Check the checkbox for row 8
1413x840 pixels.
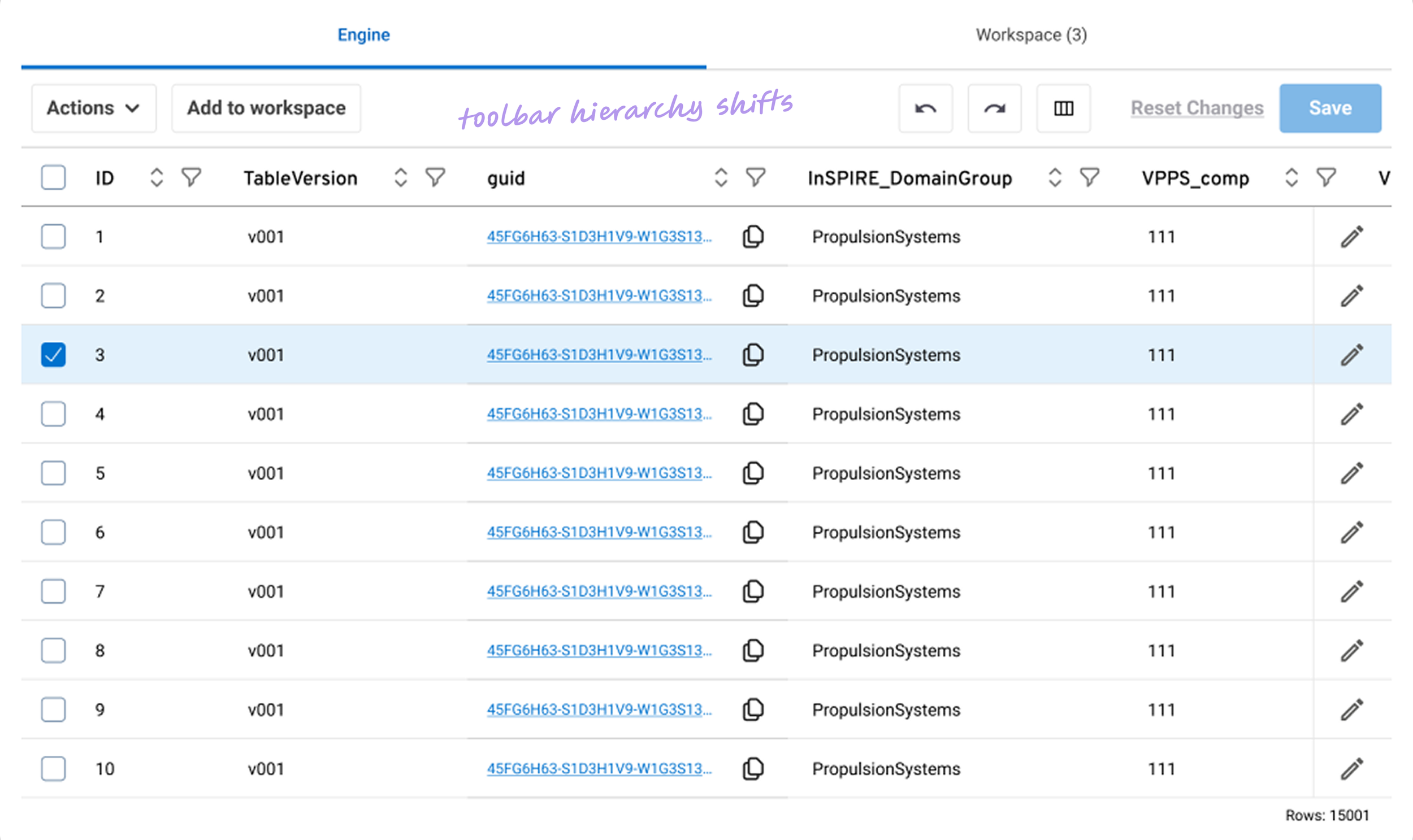pyautogui.click(x=53, y=650)
